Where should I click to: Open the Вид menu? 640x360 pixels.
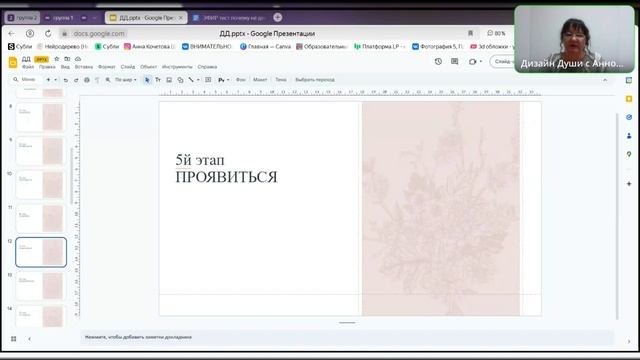point(65,67)
